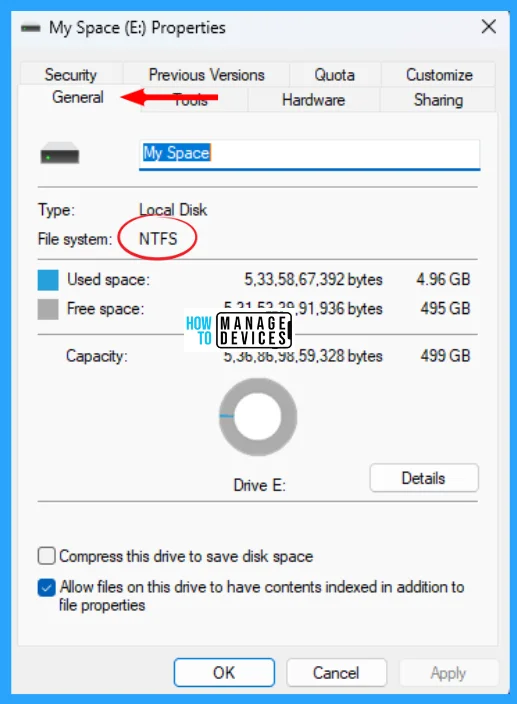Click the Details button
Viewport: 517px width, 704px height.
pos(424,478)
